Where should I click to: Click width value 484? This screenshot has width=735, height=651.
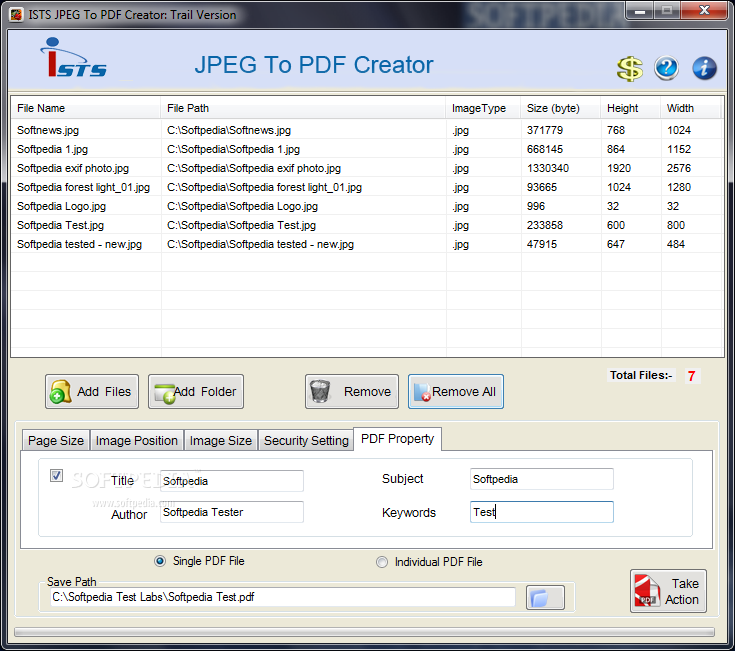click(x=675, y=244)
